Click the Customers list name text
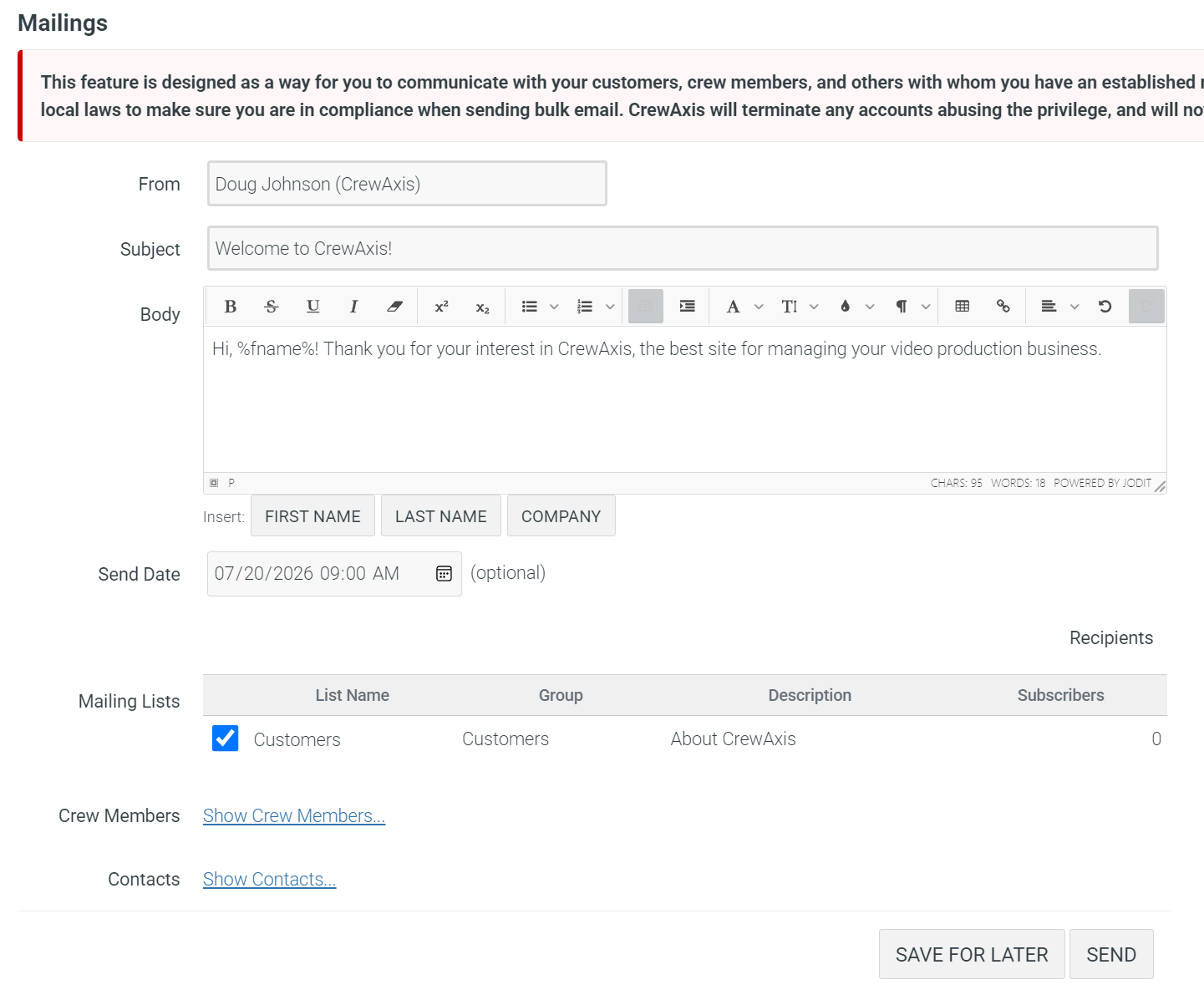 297,739
